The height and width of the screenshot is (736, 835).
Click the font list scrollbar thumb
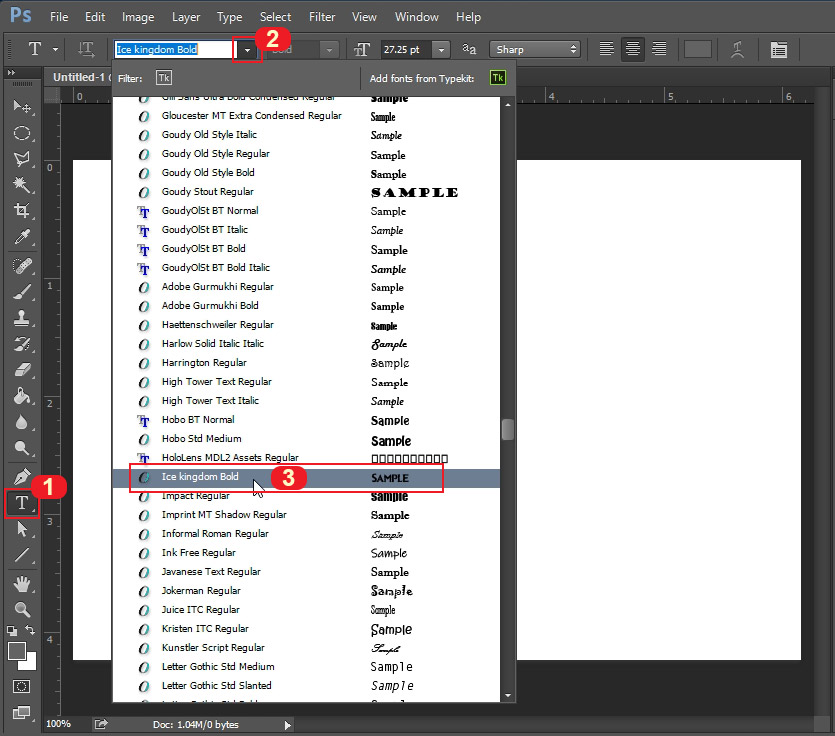507,430
